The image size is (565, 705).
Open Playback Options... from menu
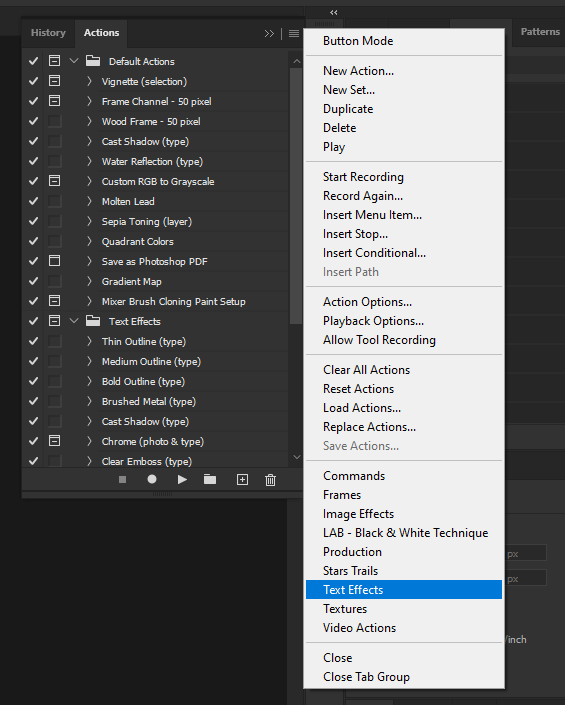point(373,321)
